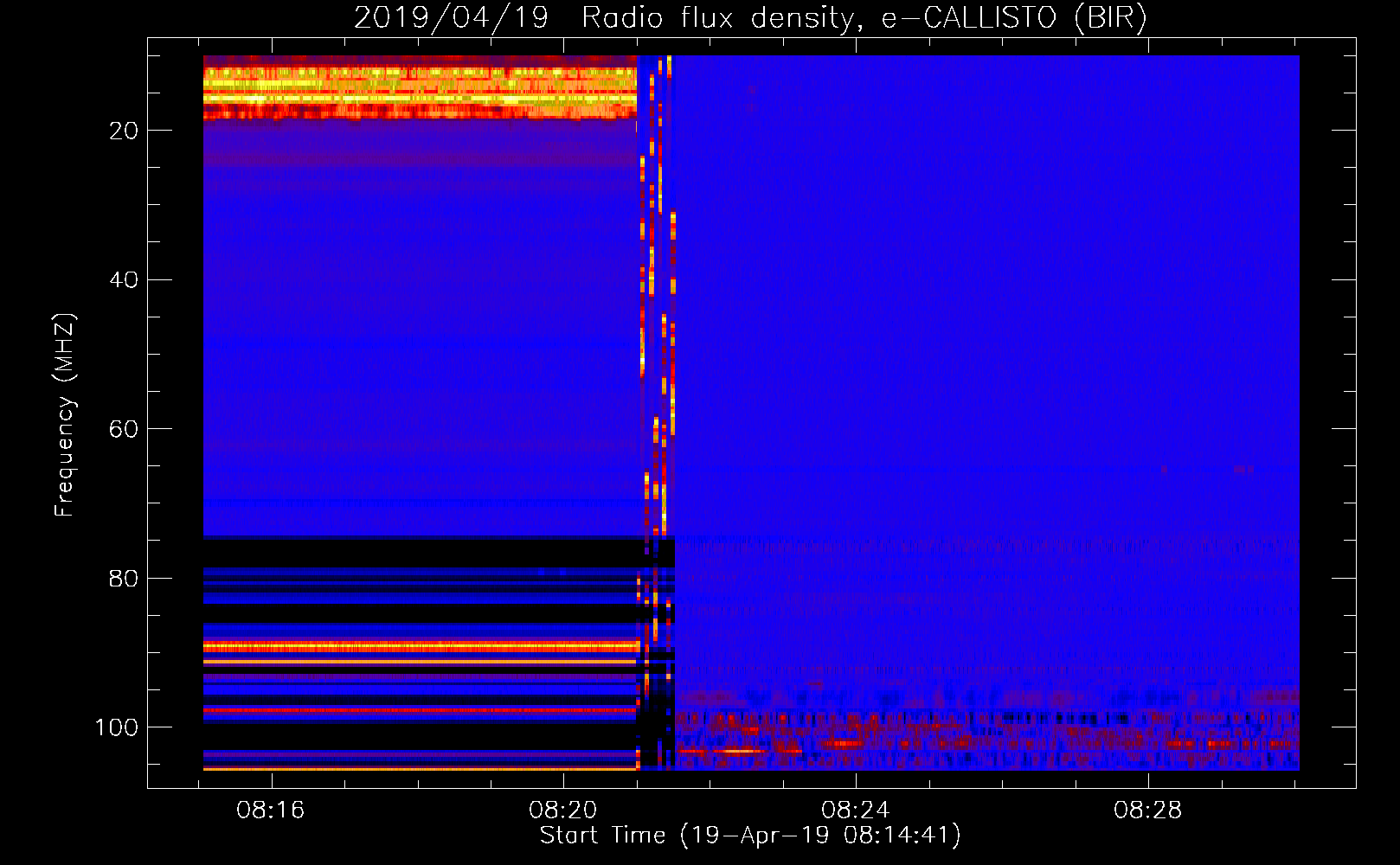Click the '08:16' time tick label
1400x865 pixels.
pos(271,811)
